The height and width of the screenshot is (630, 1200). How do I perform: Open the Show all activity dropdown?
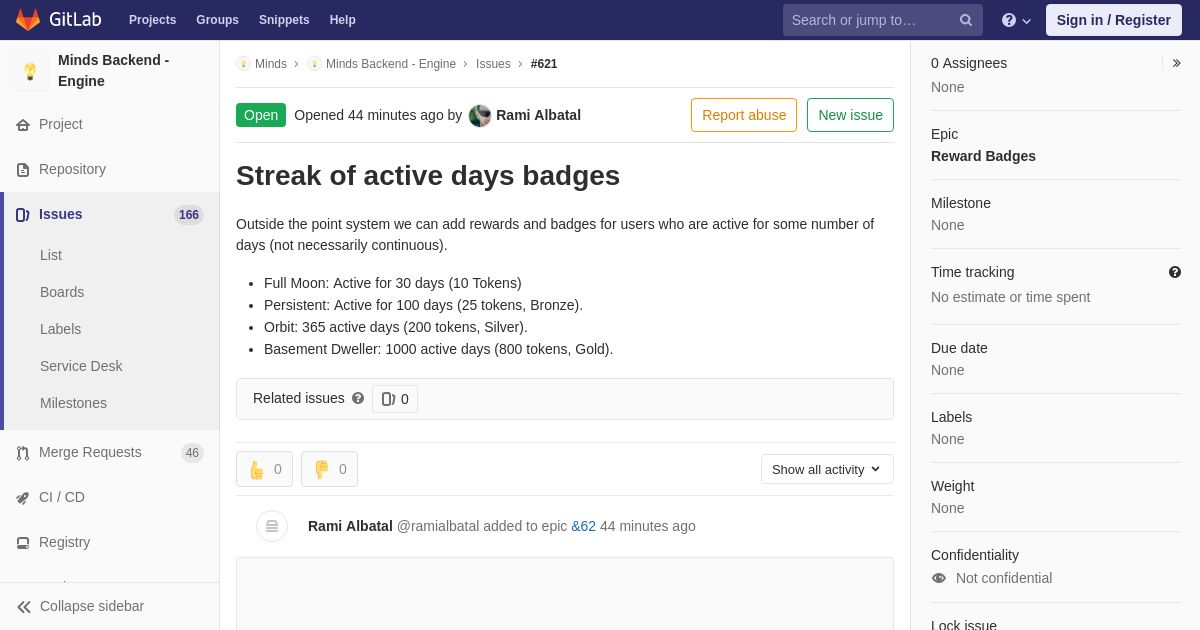(827, 469)
